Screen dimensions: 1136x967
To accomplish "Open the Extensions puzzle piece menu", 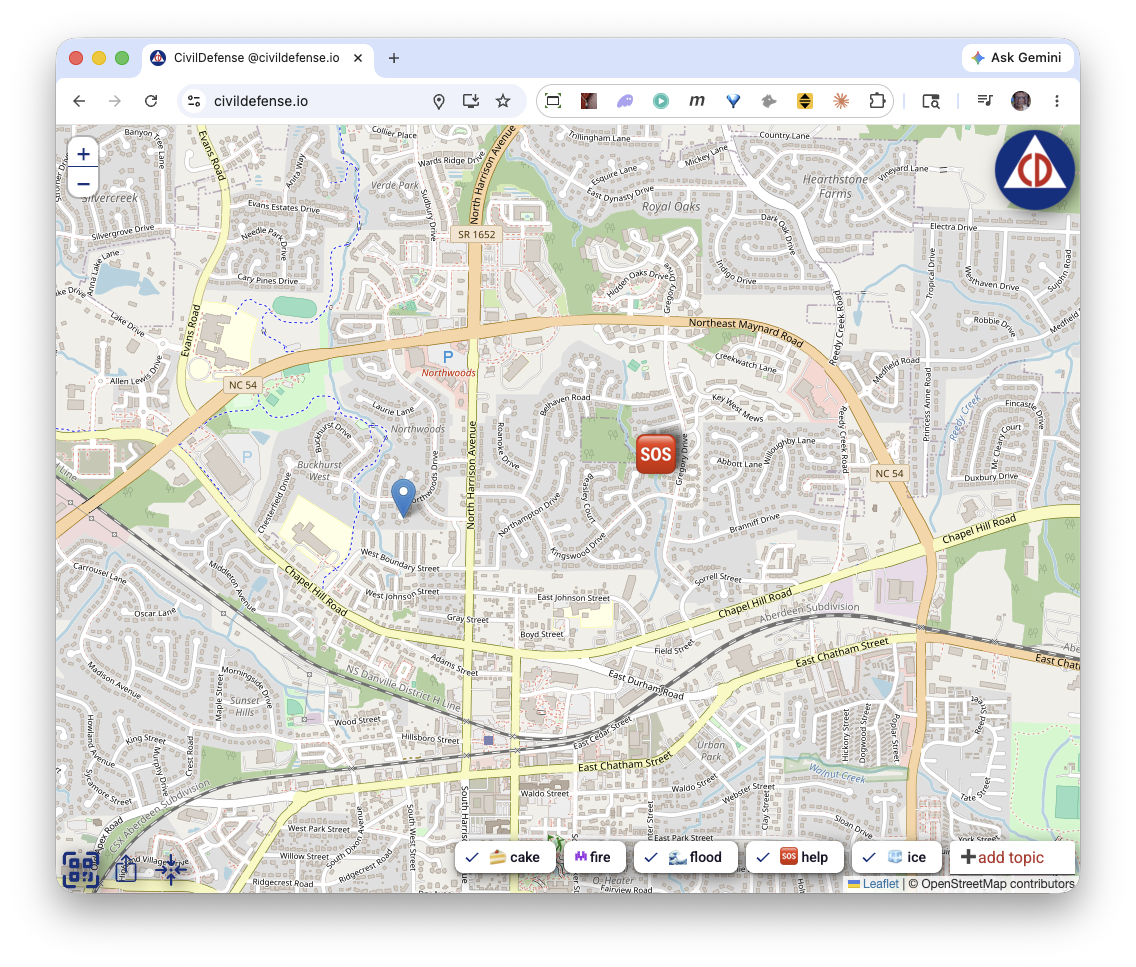I will [877, 101].
